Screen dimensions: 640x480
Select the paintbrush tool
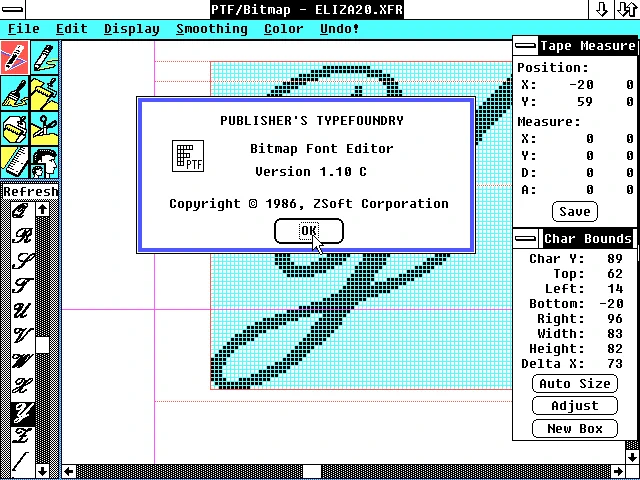pos(15,93)
